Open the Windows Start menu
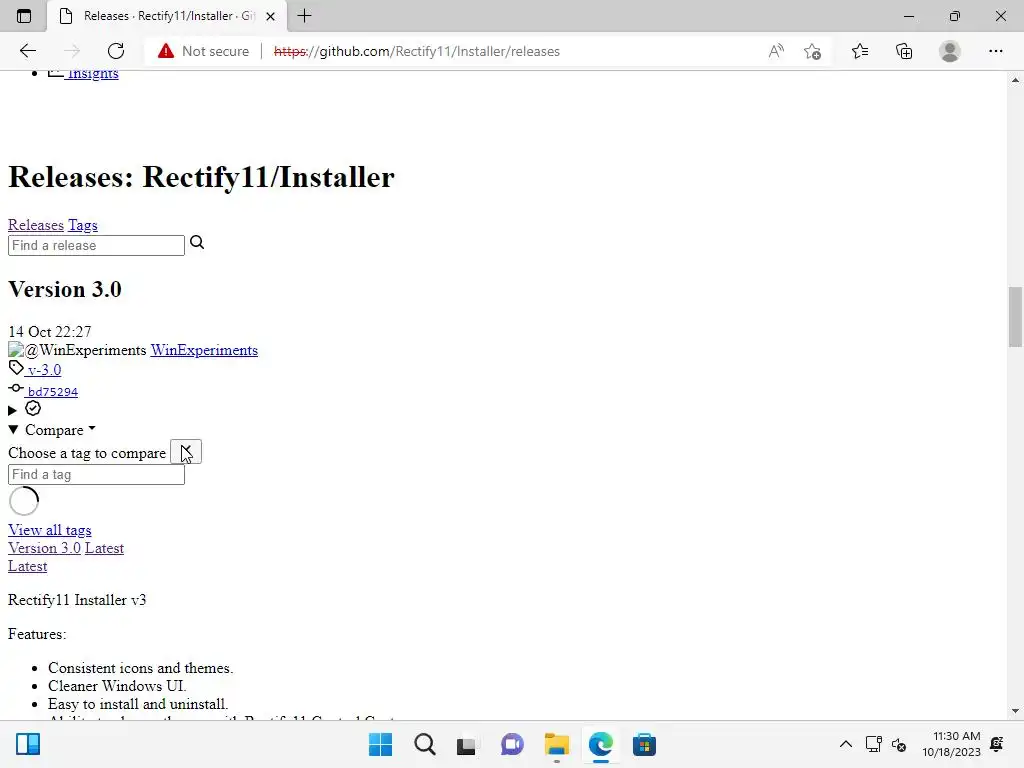Screen dimensions: 1024x768 (x=380, y=744)
